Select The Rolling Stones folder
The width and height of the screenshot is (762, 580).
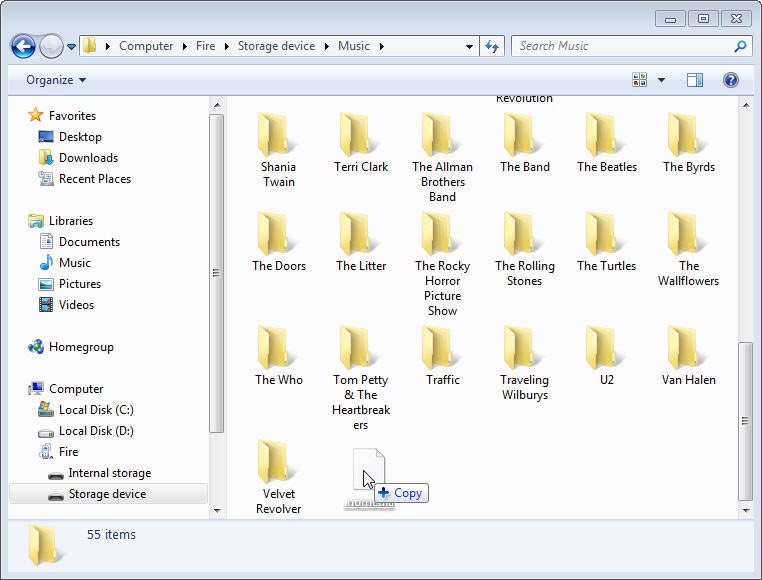click(x=524, y=249)
